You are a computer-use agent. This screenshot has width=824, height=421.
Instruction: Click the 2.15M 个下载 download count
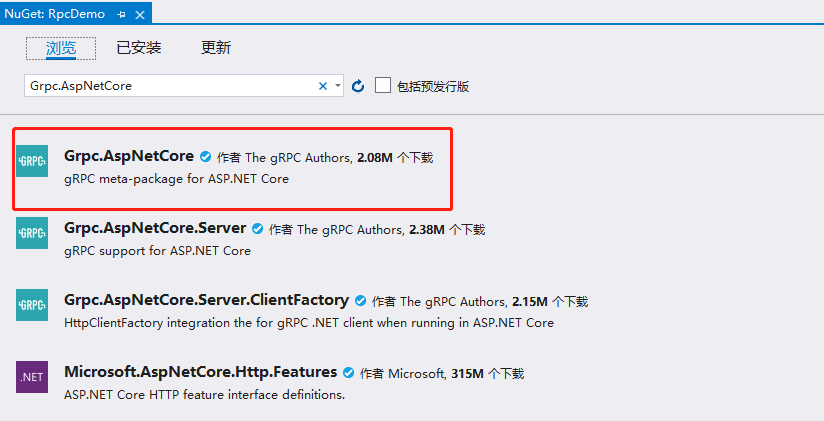pyautogui.click(x=550, y=302)
